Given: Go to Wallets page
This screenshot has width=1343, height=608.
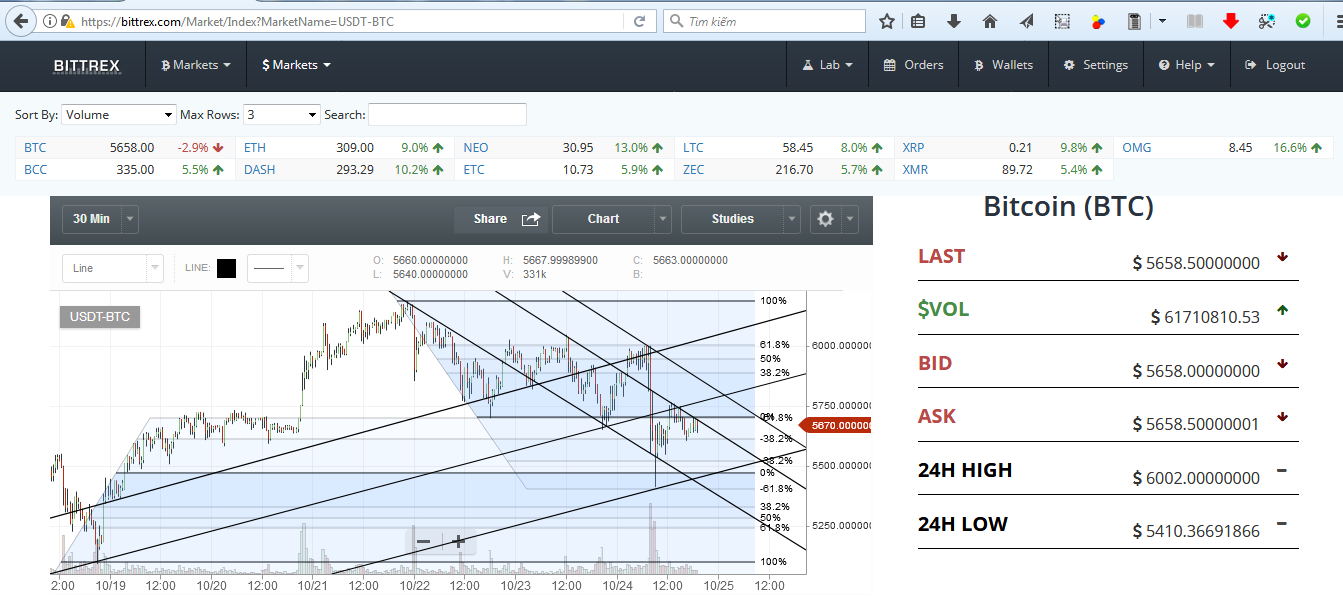Looking at the screenshot, I should tap(1003, 65).
